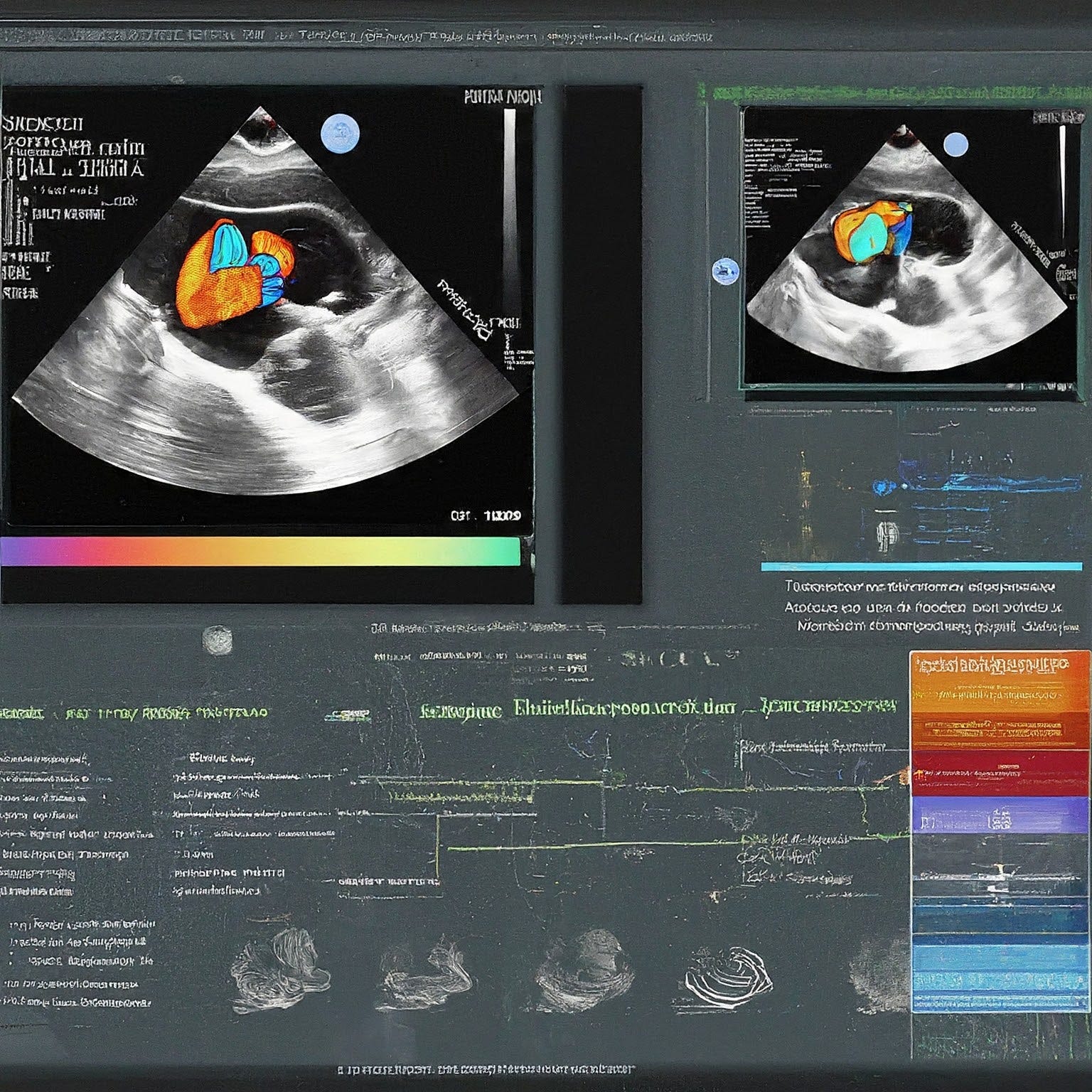Click light-blue circular marker in large scan view
The image size is (1092, 1092).
click(x=340, y=132)
